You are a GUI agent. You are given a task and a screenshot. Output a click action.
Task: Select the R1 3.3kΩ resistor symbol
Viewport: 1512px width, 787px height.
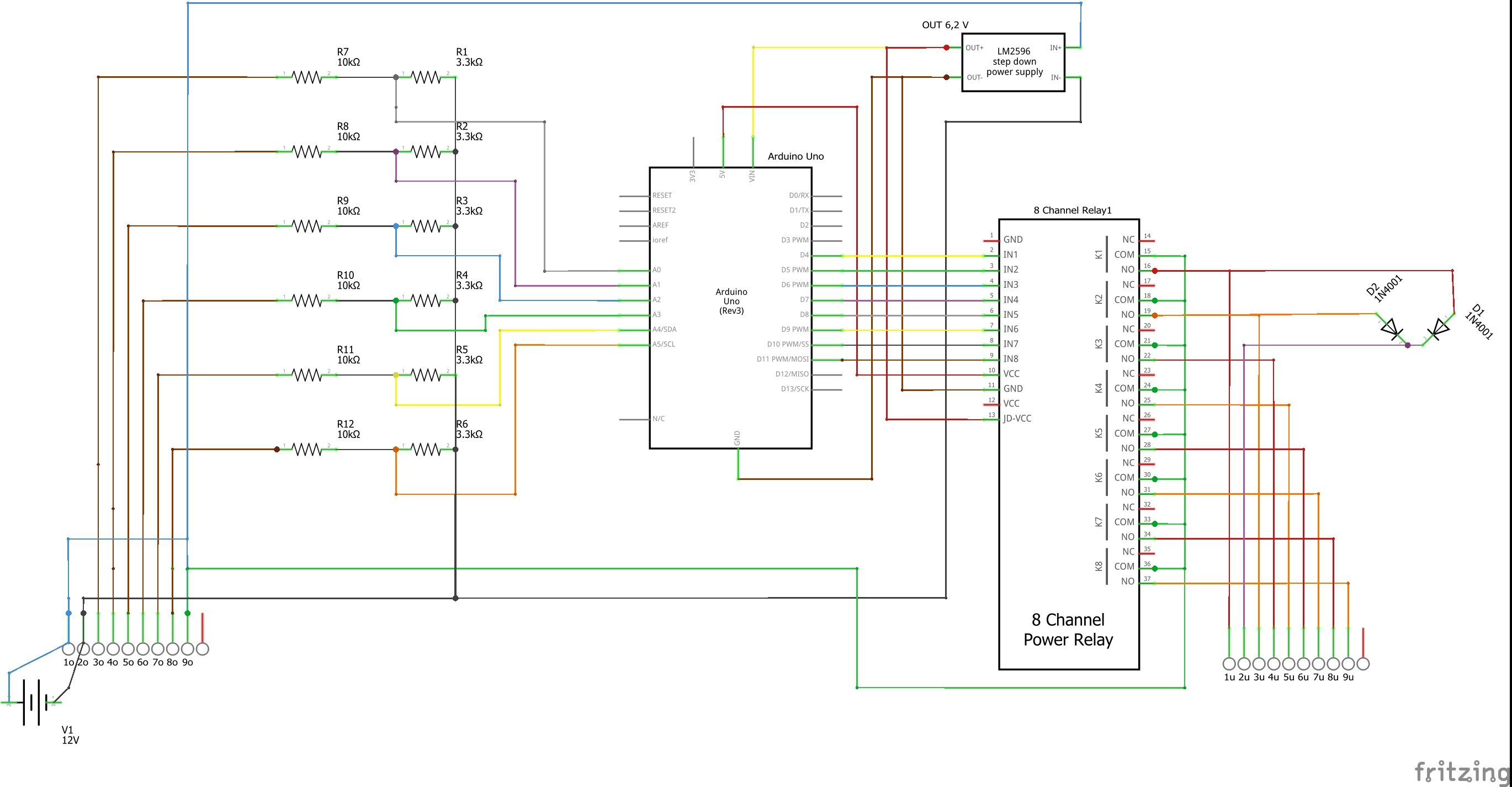[x=426, y=77]
